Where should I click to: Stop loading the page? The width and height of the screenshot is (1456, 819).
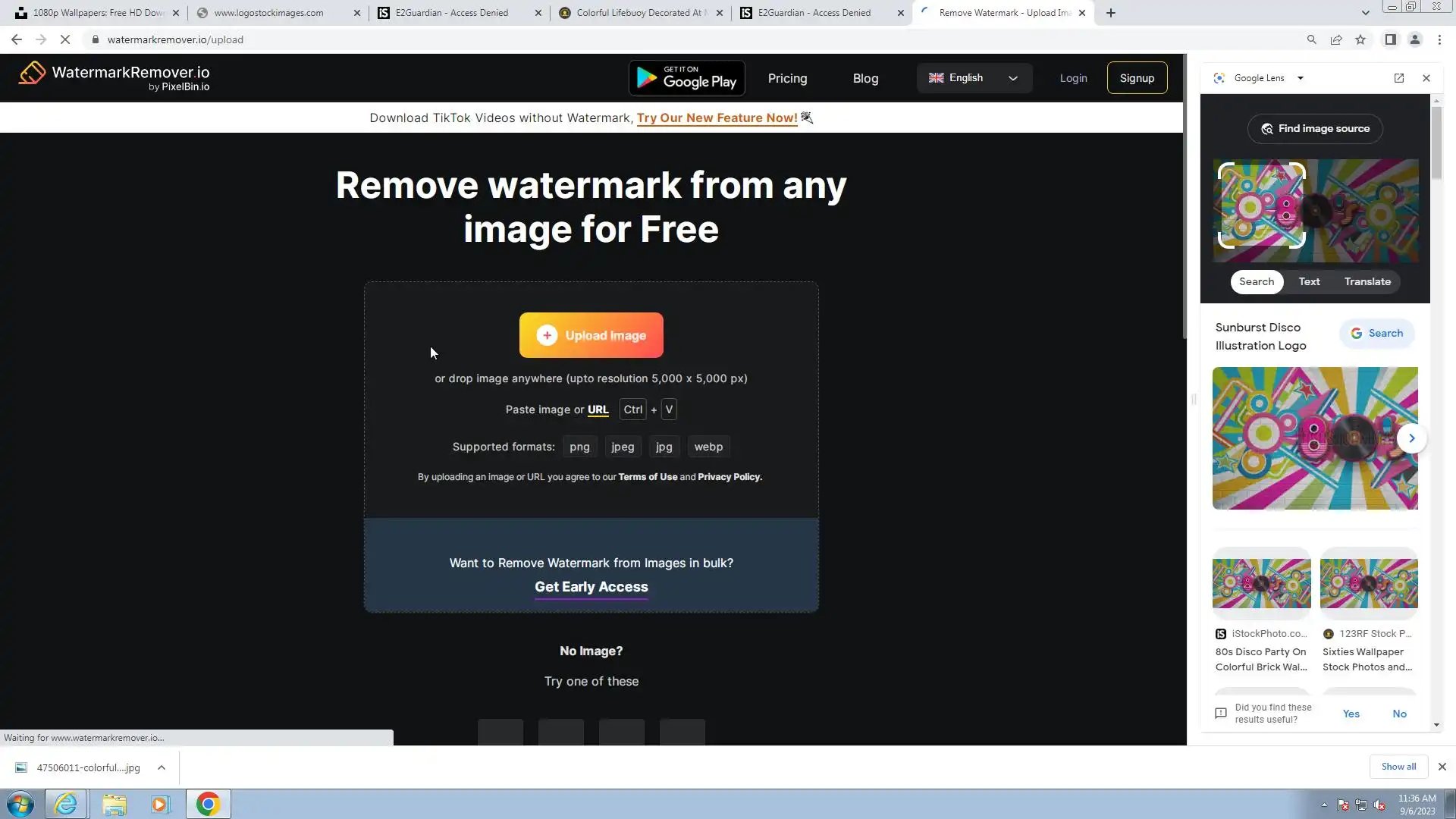[x=65, y=39]
